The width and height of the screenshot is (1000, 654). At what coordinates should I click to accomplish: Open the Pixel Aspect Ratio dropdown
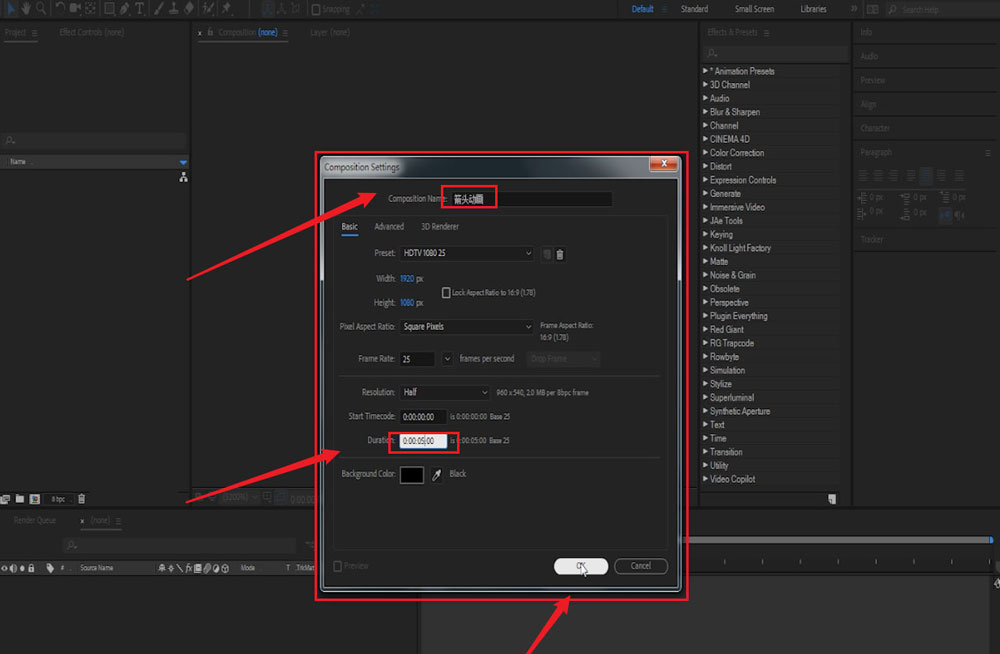[x=466, y=327]
